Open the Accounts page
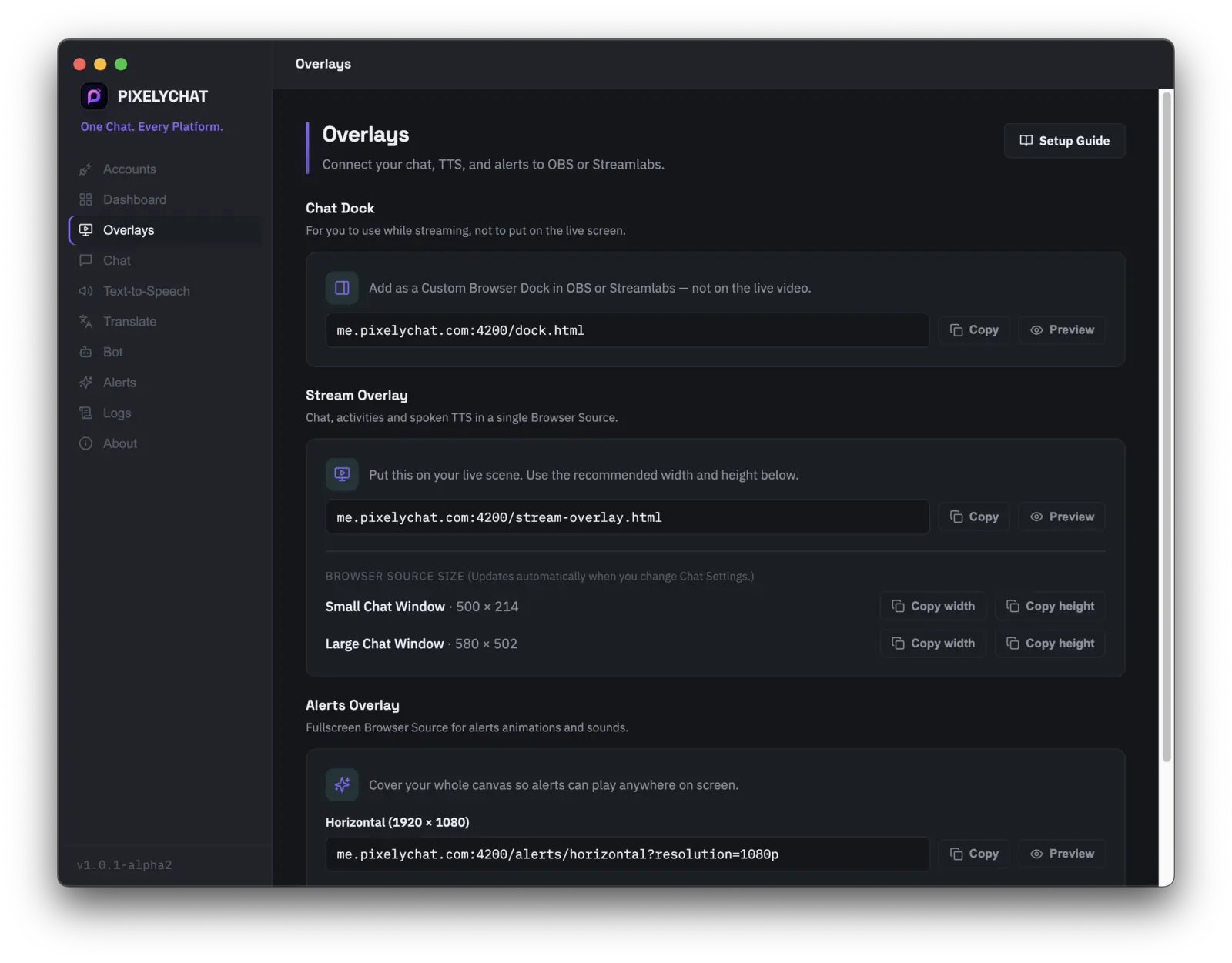1232x963 pixels. point(166,169)
